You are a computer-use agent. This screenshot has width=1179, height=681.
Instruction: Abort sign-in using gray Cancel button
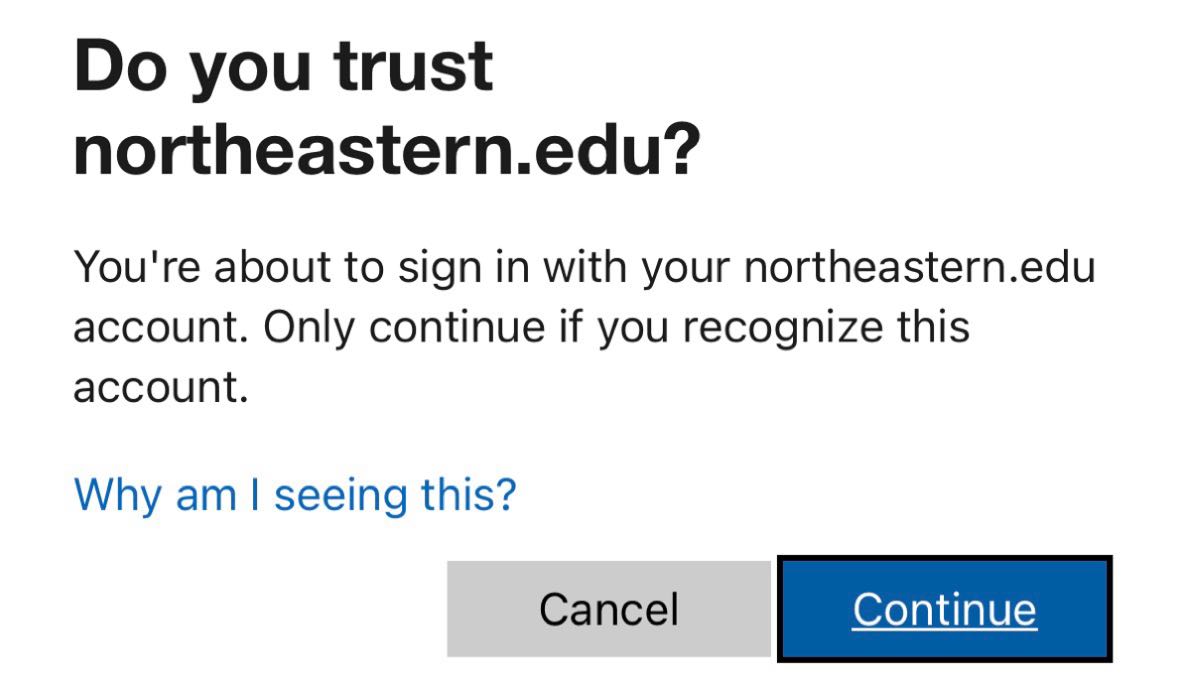point(608,609)
